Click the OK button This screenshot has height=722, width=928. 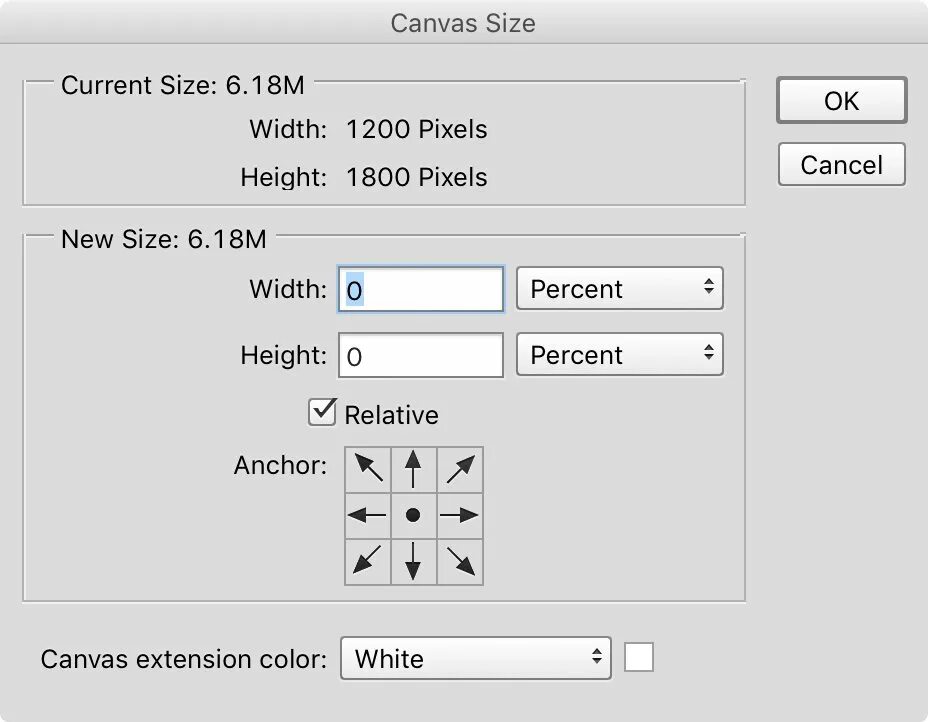tap(841, 101)
